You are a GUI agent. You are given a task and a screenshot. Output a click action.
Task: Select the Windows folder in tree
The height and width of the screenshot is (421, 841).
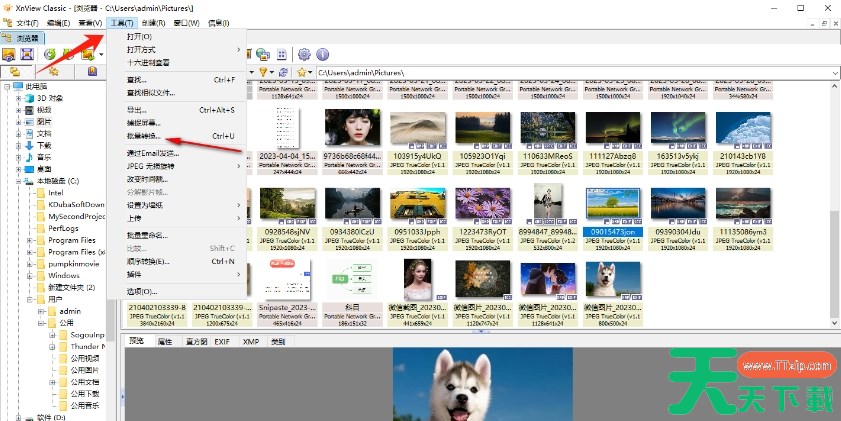coord(64,275)
